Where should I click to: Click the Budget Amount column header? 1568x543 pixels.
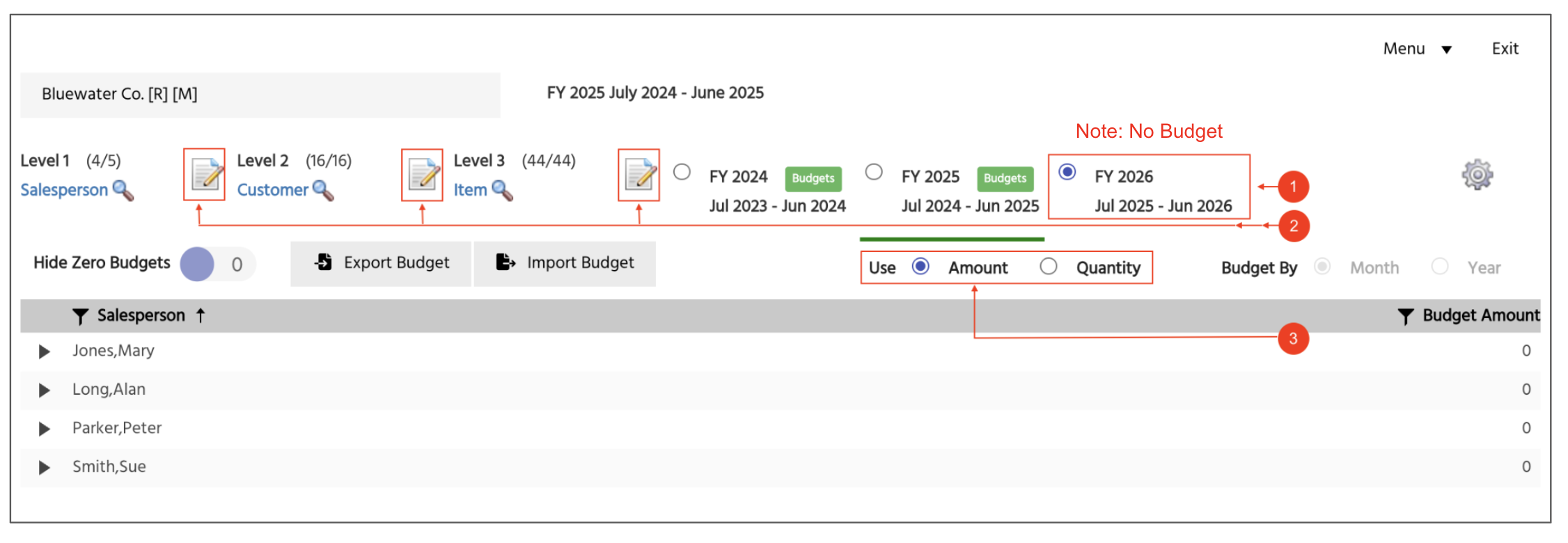1481,315
